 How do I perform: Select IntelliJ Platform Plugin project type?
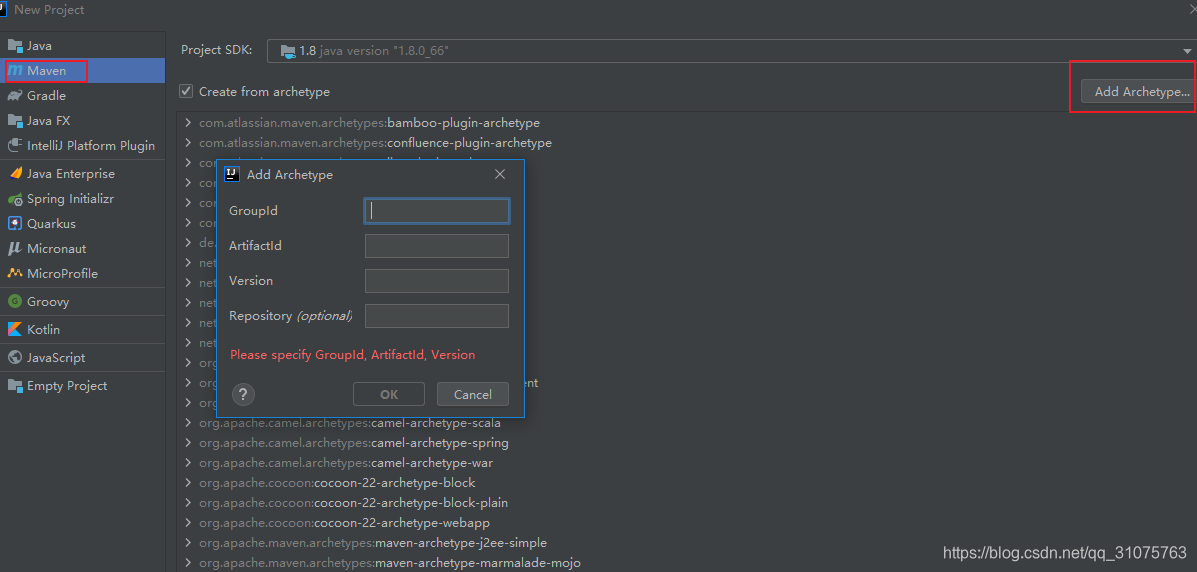click(82, 145)
